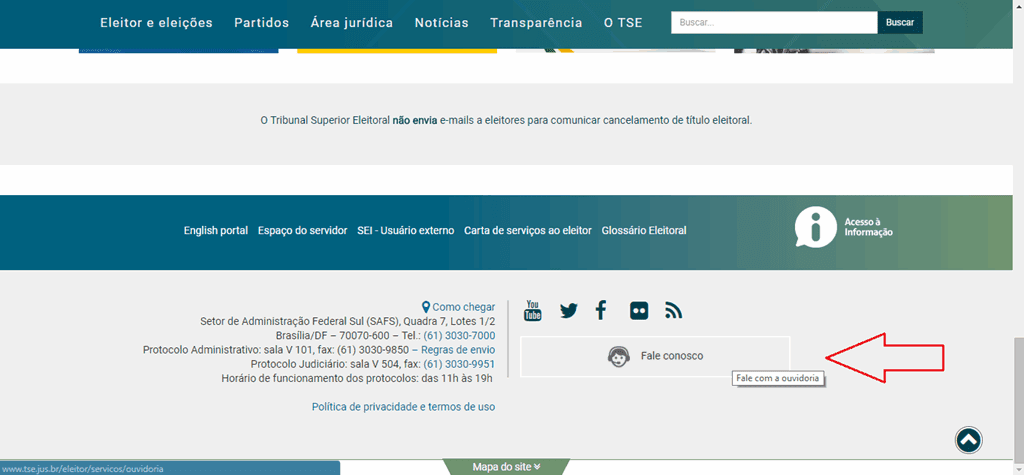
Task: Open Carta de serviços ao eleitor
Action: pyautogui.click(x=528, y=231)
